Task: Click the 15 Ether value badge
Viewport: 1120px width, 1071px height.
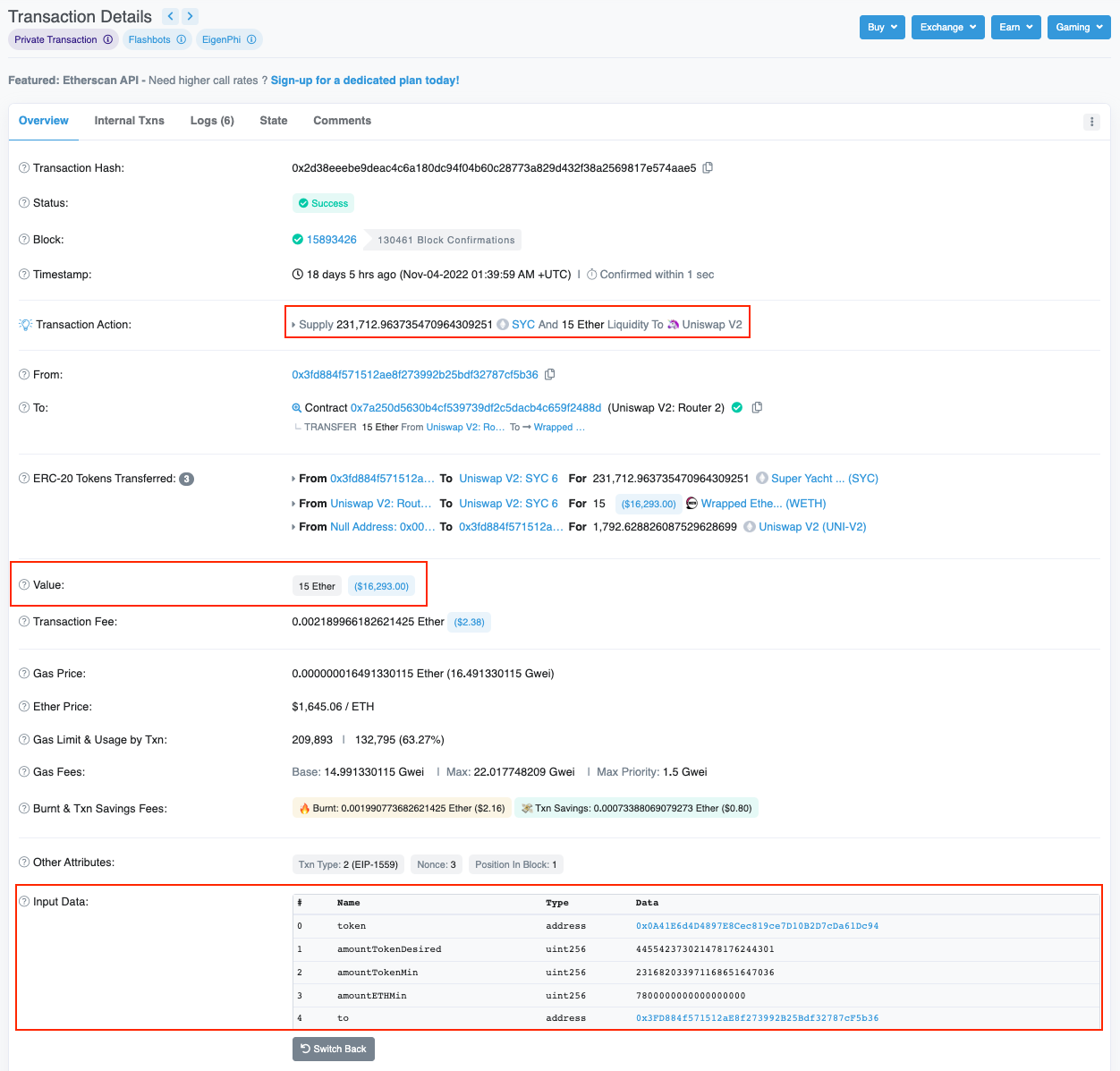Action: tap(317, 586)
